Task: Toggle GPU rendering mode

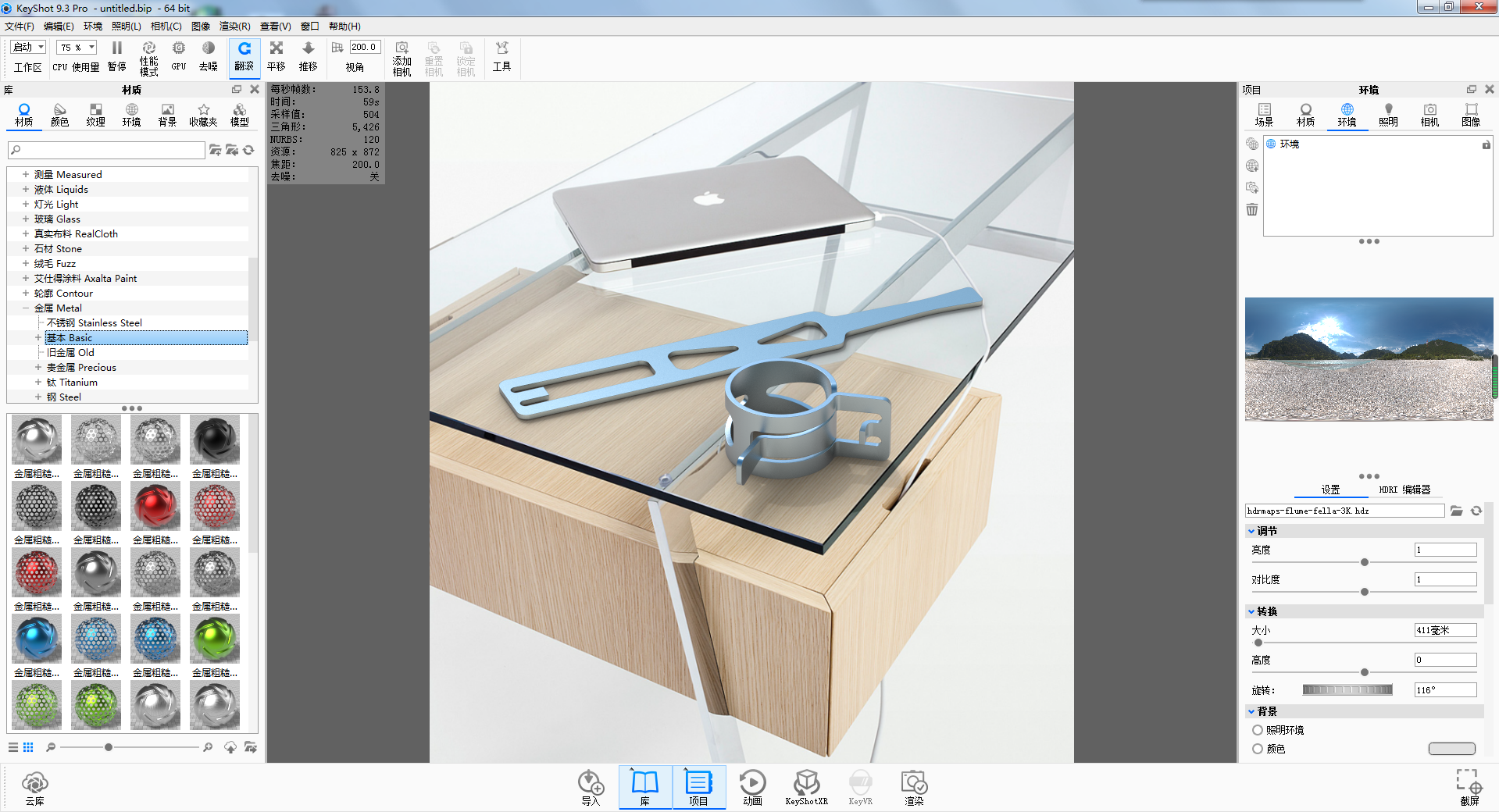Action: click(x=179, y=56)
